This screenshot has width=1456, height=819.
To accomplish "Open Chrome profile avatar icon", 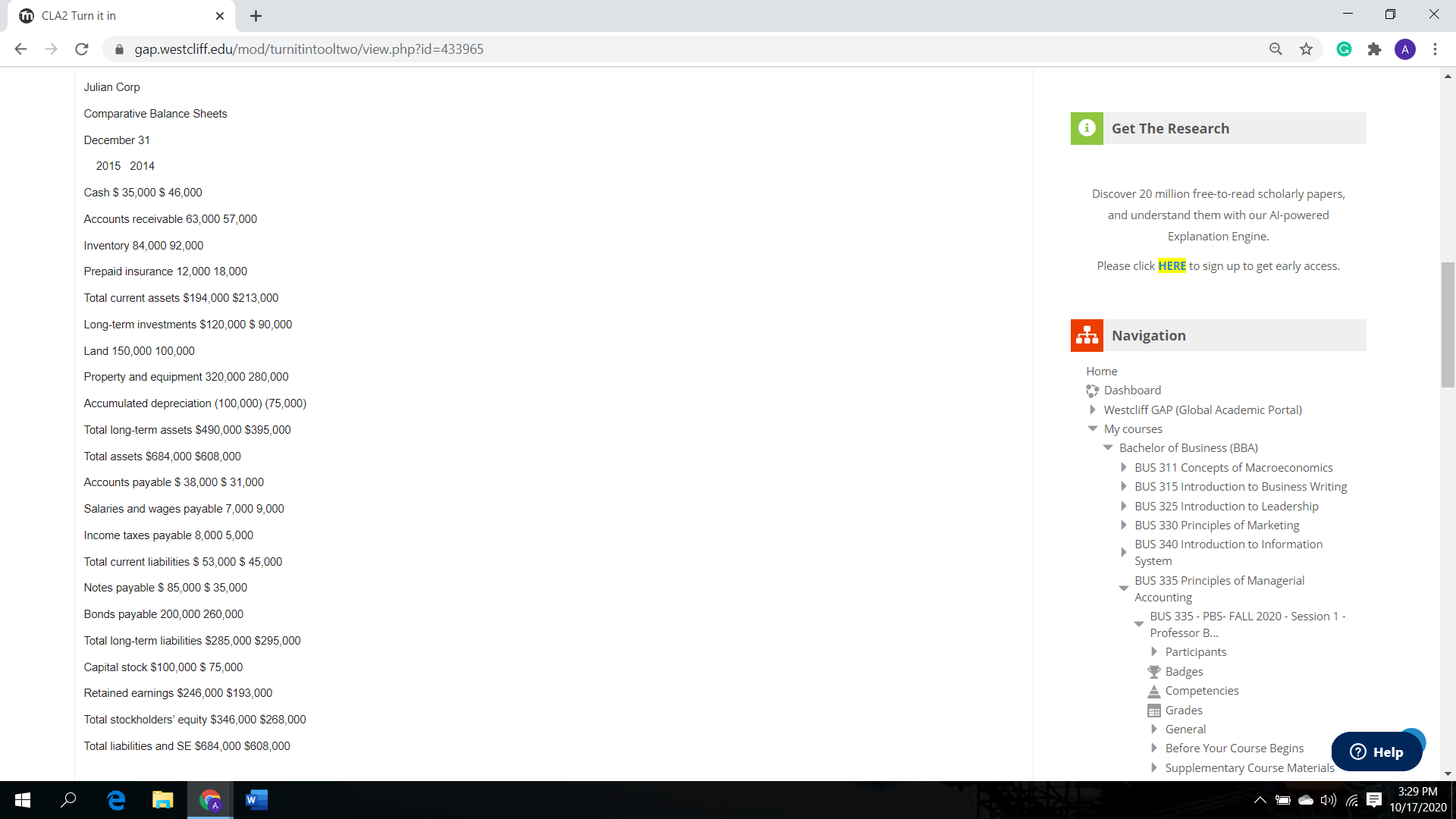I will coord(1404,49).
